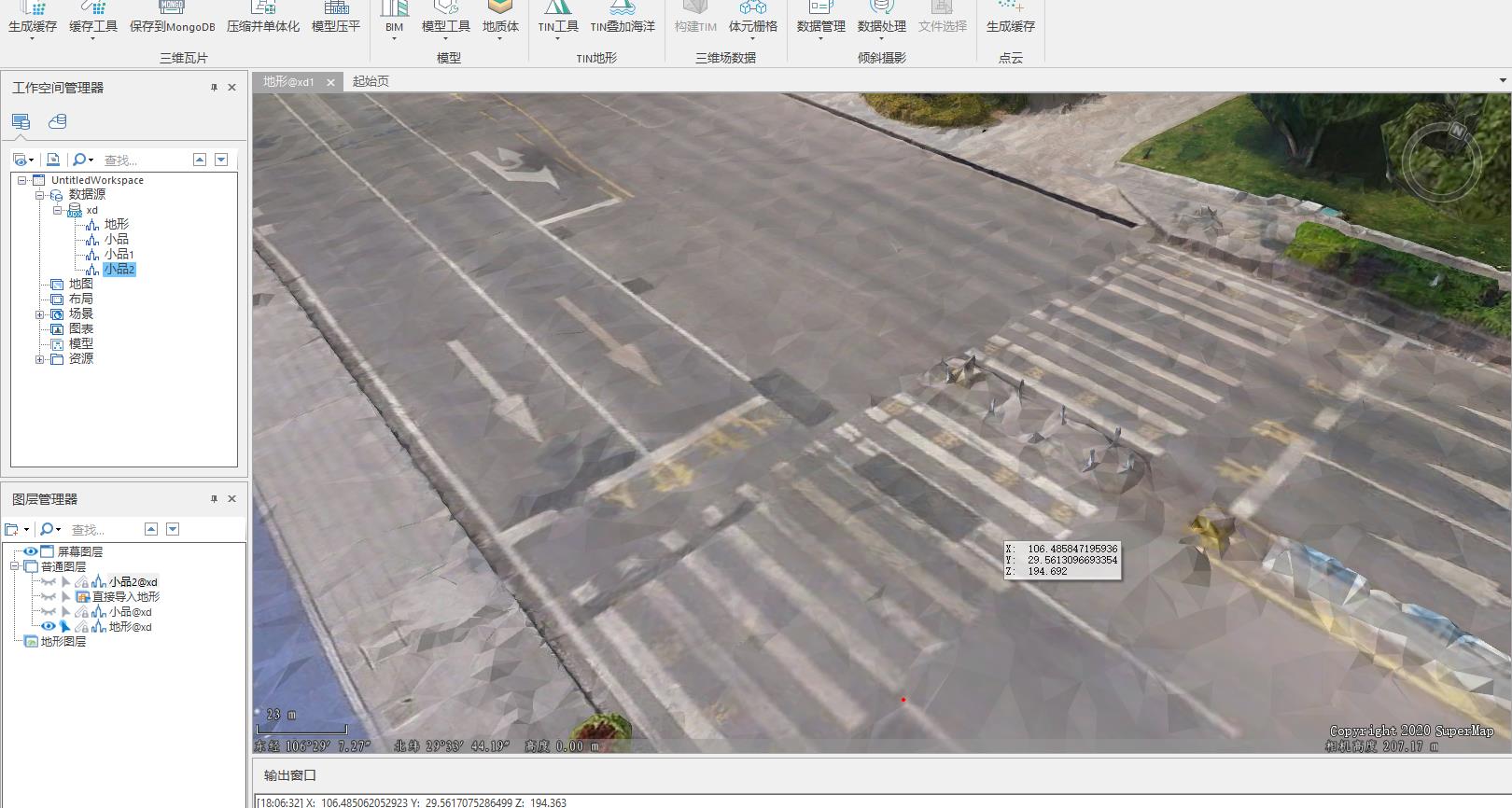This screenshot has height=808, width=1512.
Task: Click the 地形图层 node in layer manager
Action: (x=63, y=642)
